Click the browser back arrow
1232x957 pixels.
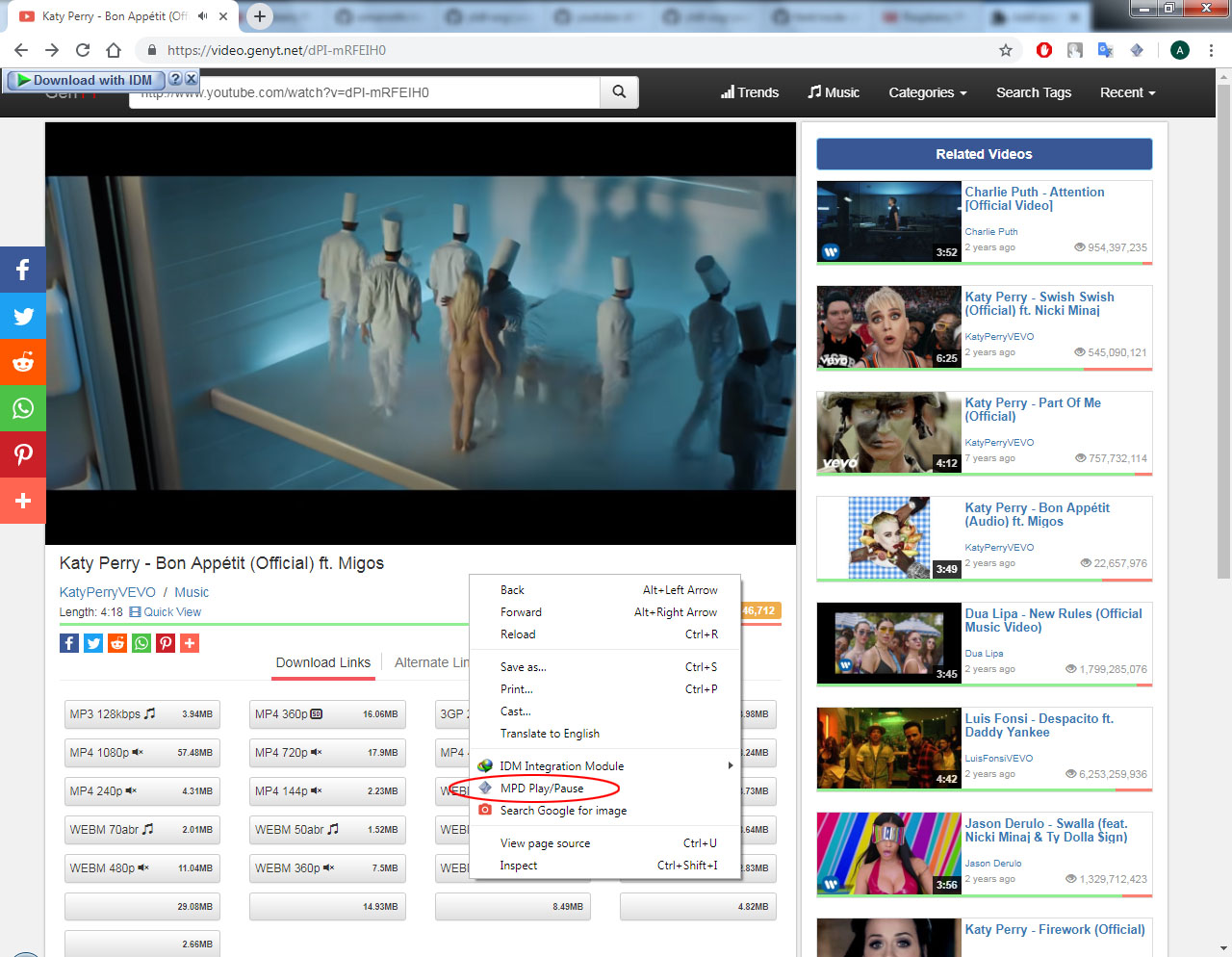click(21, 50)
